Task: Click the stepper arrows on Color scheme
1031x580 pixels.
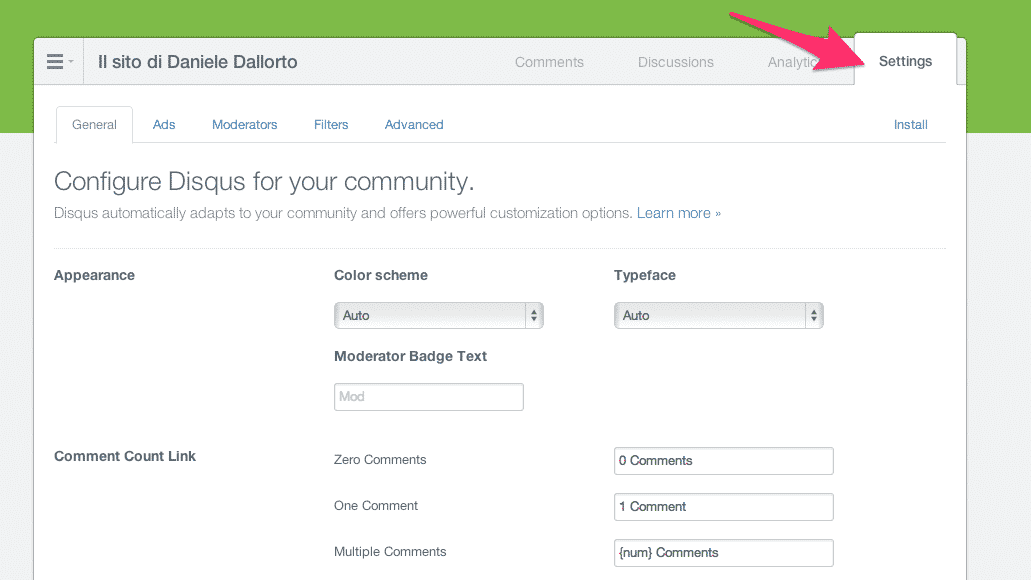Action: coord(534,316)
